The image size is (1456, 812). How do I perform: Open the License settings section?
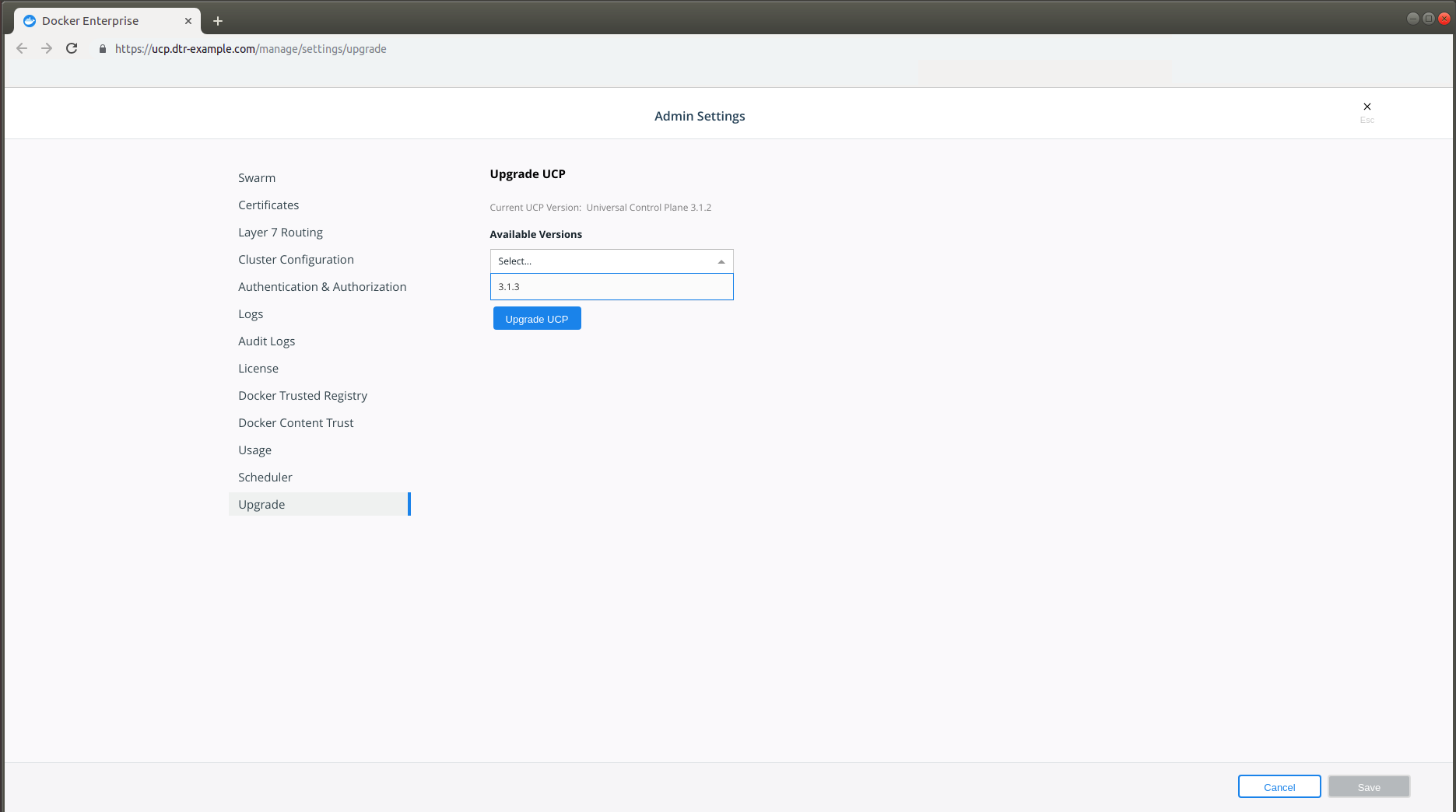(x=258, y=369)
